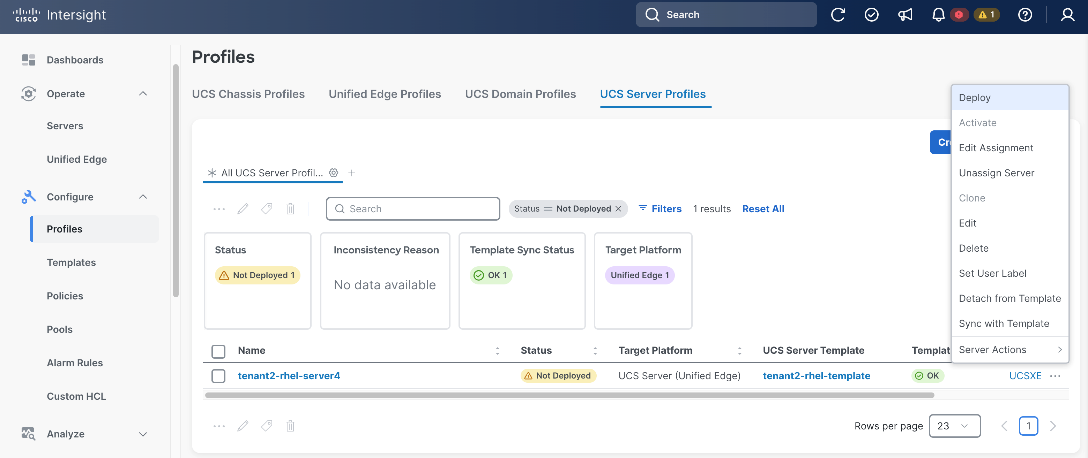Open the user profile icon

[x=1068, y=15]
